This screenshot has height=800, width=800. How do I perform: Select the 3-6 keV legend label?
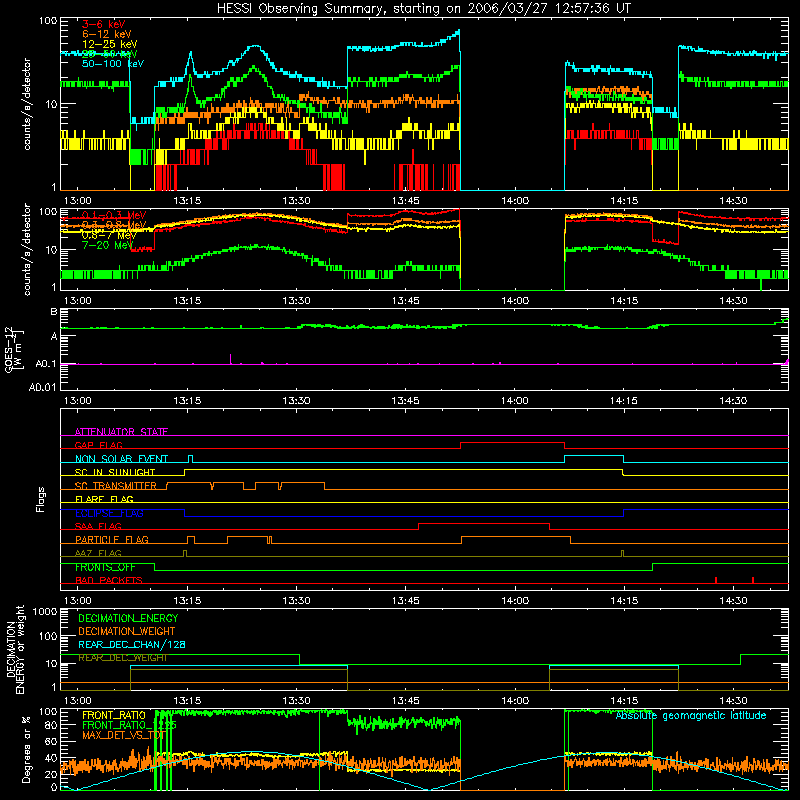point(103,24)
